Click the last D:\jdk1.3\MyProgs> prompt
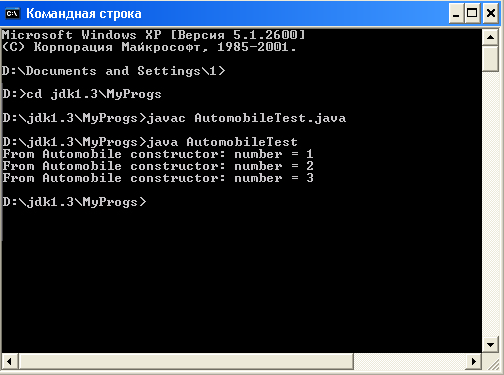Viewport: 504px width, 375px height. [74, 202]
